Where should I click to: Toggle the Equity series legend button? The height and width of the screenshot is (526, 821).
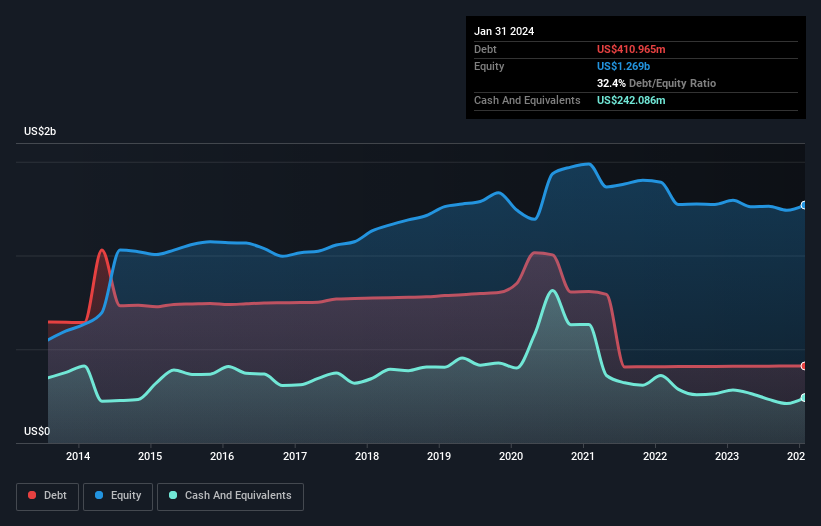(x=118, y=496)
